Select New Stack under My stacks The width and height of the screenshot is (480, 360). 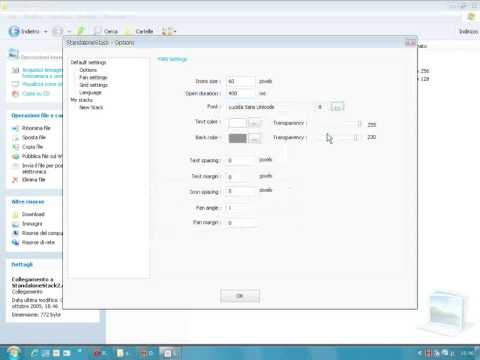pos(91,107)
